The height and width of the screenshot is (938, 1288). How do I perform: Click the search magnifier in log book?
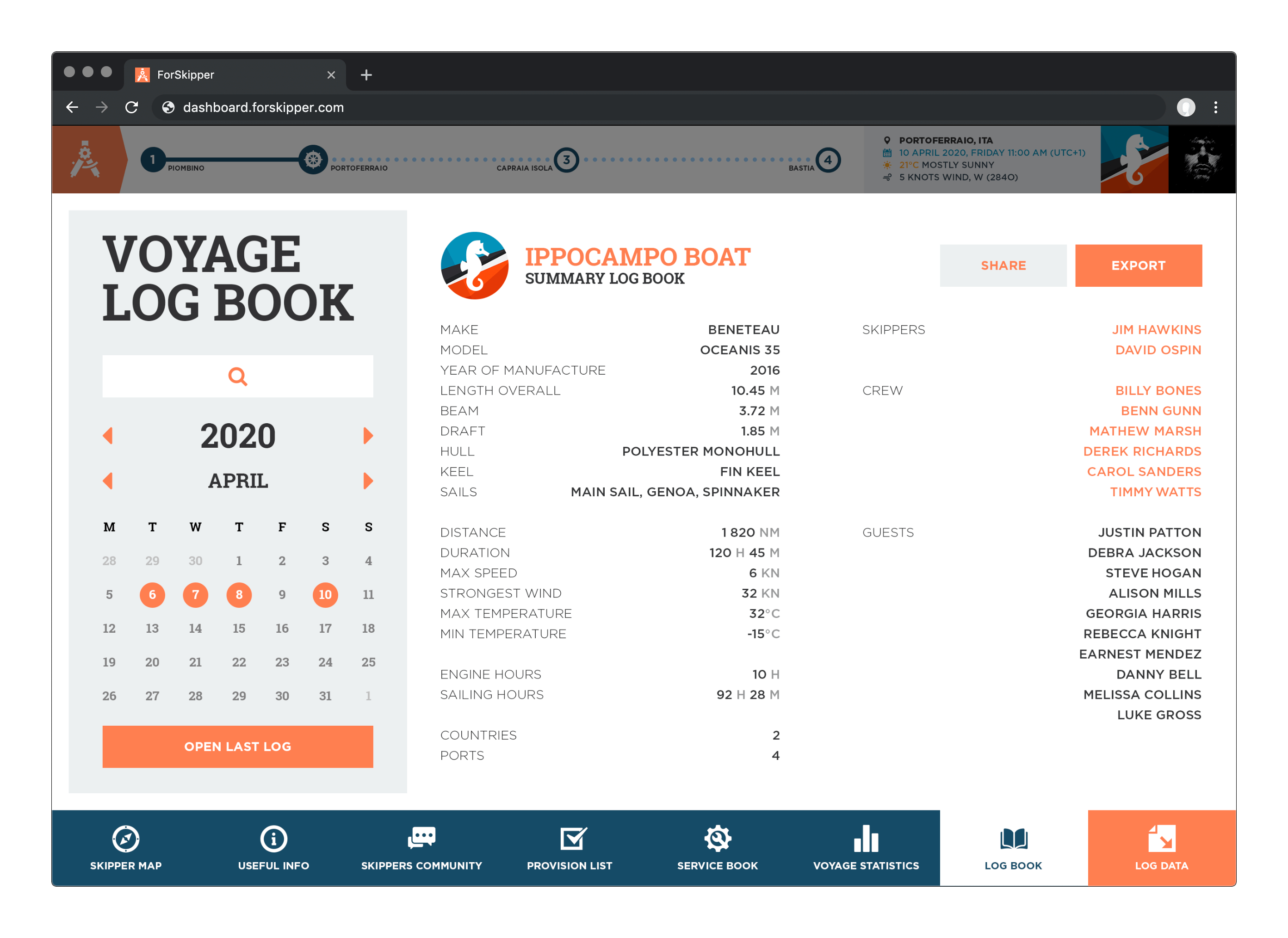237,376
